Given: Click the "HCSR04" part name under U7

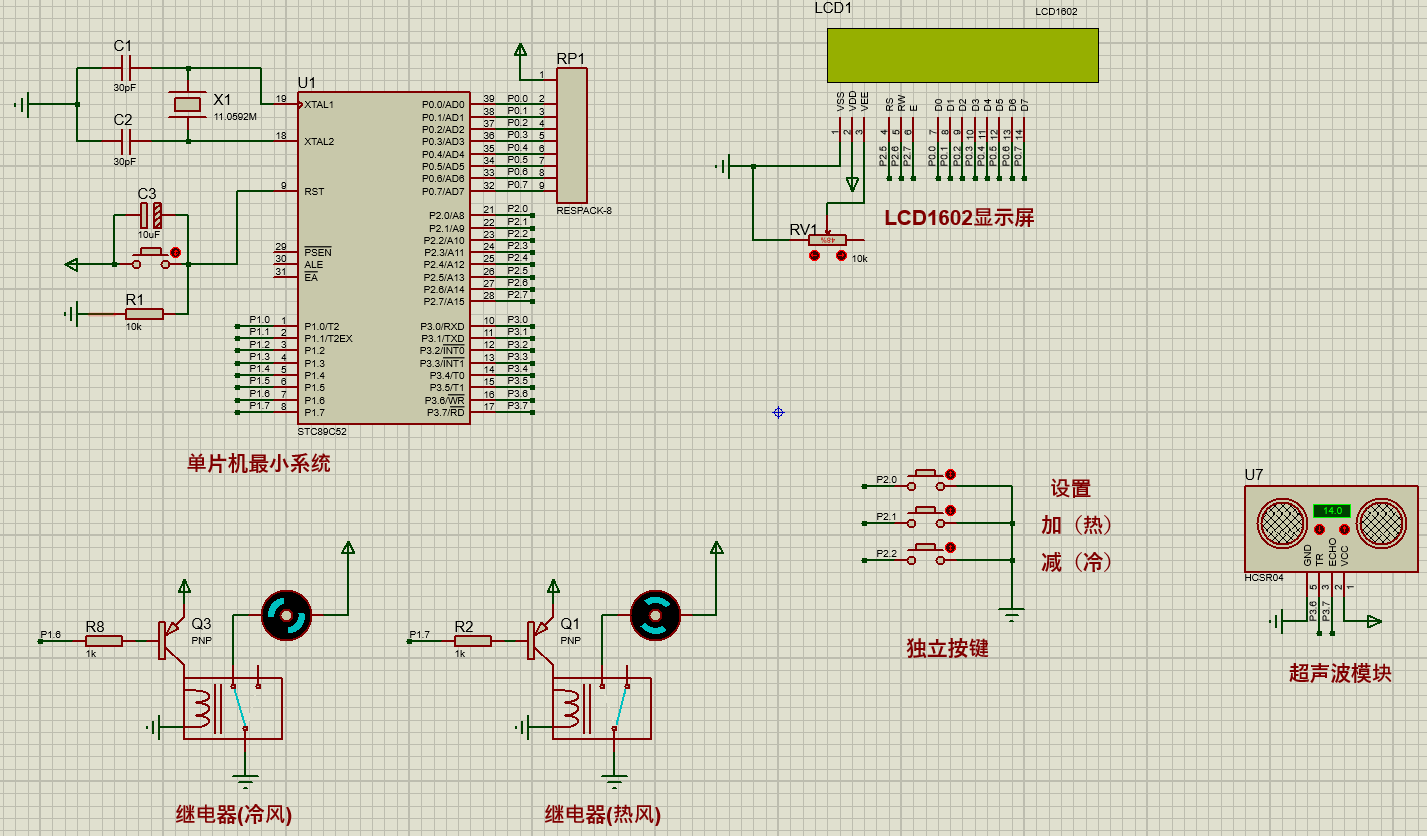Looking at the screenshot, I should point(1264,578).
